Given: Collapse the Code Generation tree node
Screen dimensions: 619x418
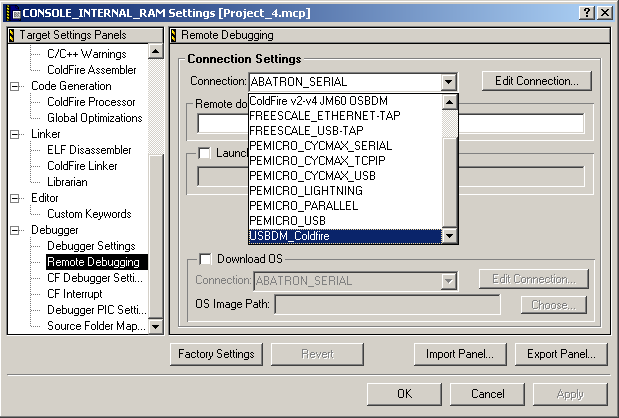Looking at the screenshot, I should click(15, 86).
